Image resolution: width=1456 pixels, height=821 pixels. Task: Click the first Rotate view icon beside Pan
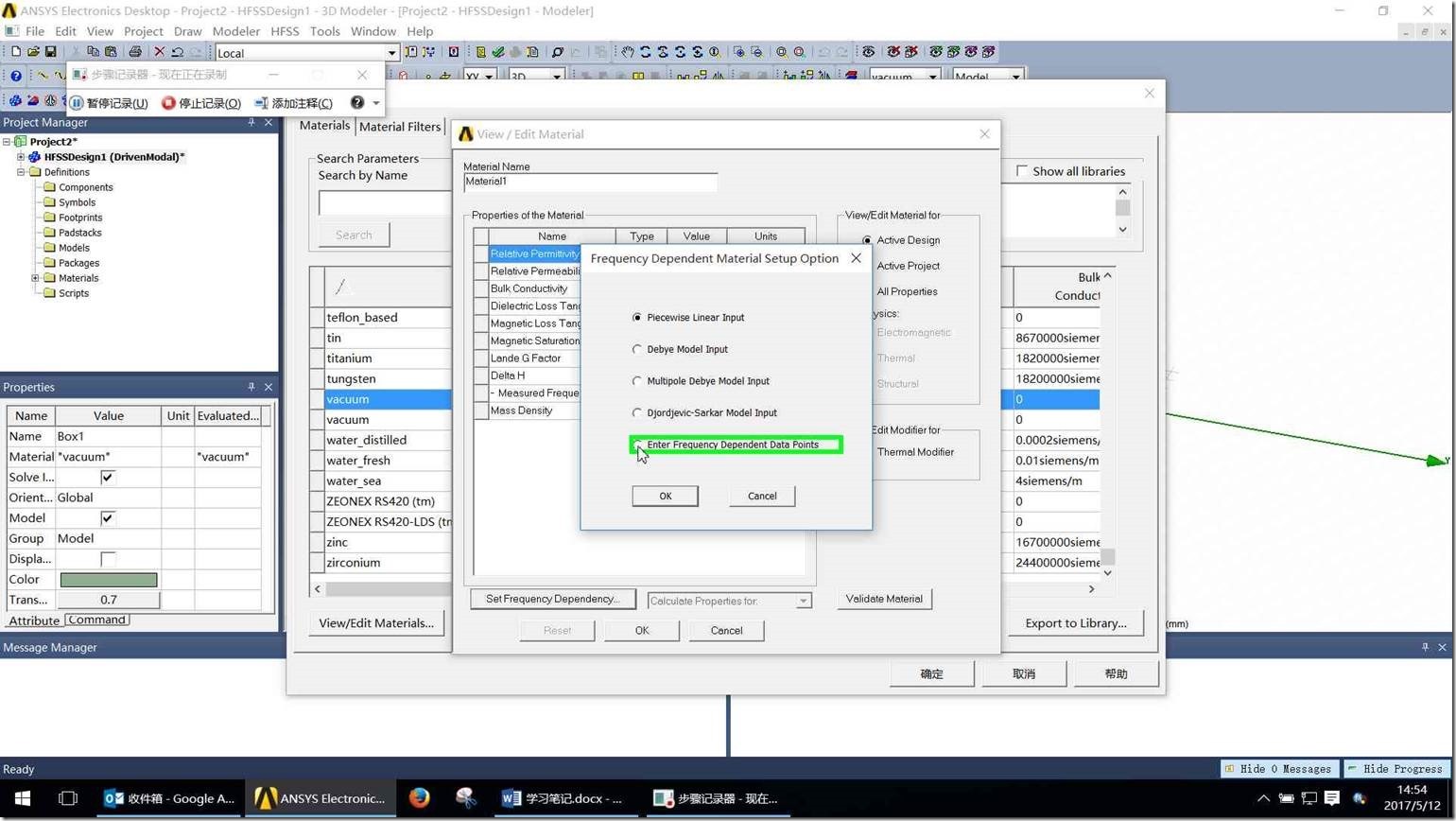[x=646, y=52]
